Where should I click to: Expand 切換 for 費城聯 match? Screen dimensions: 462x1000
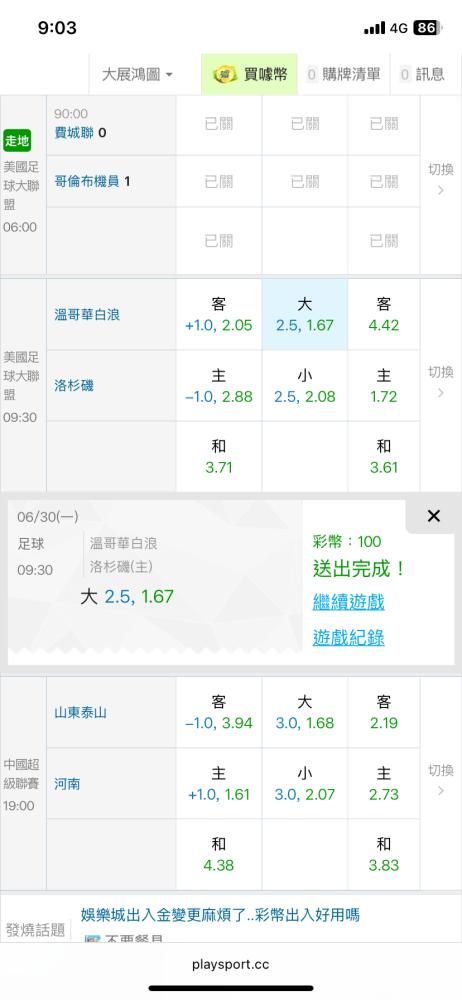point(441,179)
